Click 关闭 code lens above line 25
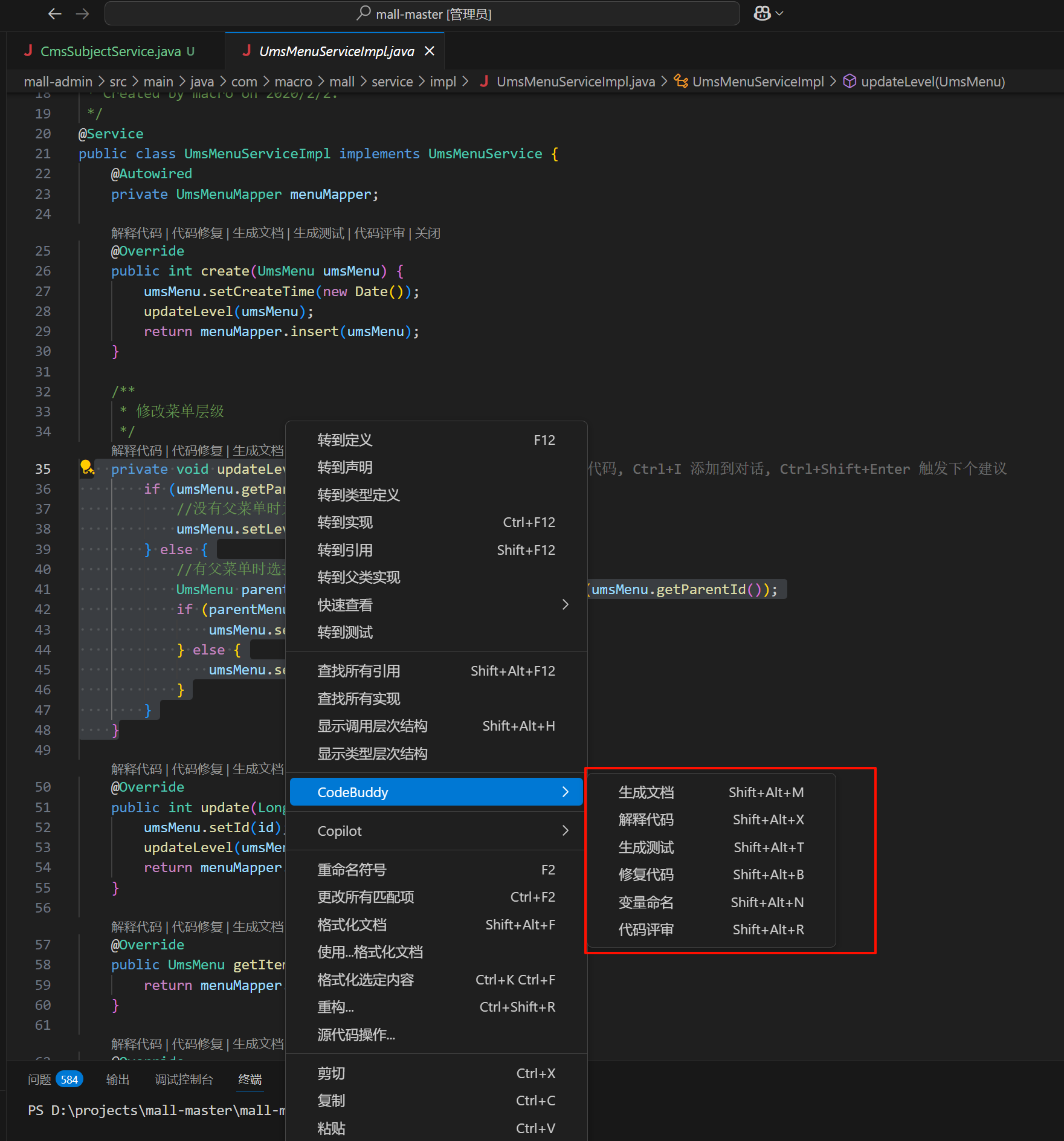1064x1141 pixels. [x=427, y=233]
